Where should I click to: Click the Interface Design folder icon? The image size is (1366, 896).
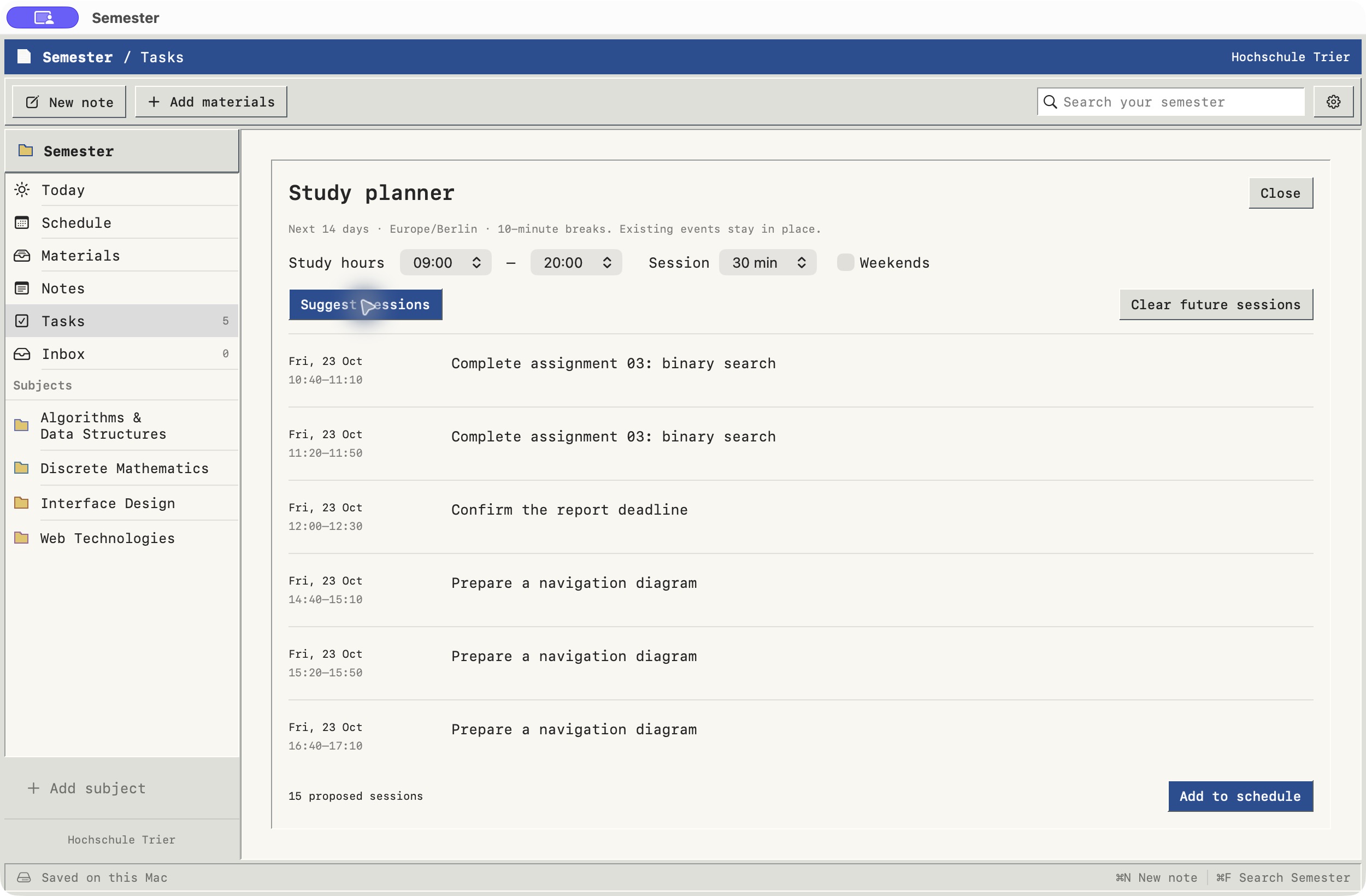tap(21, 503)
